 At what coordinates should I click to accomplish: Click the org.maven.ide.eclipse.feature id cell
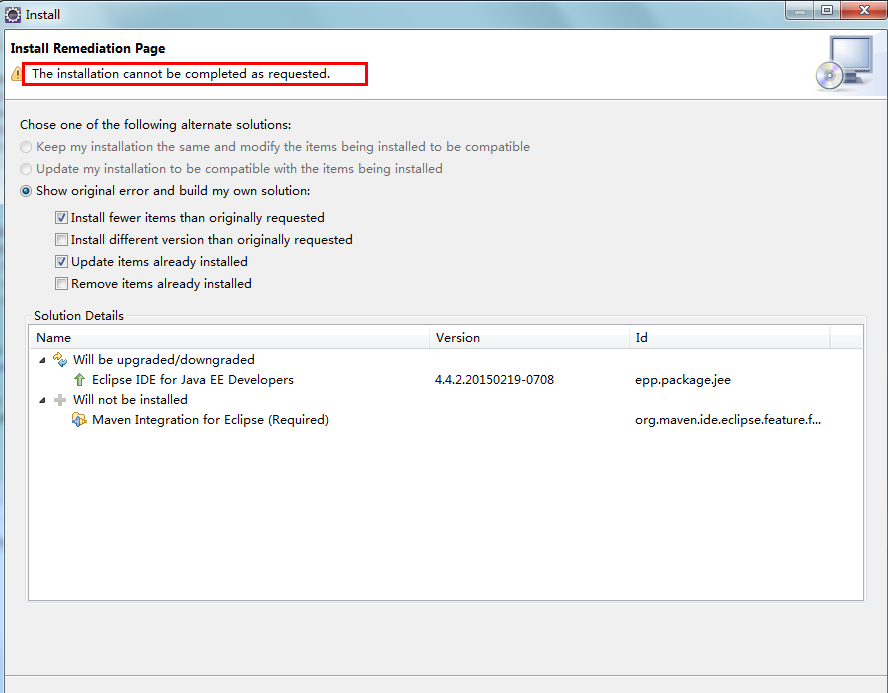pos(728,420)
